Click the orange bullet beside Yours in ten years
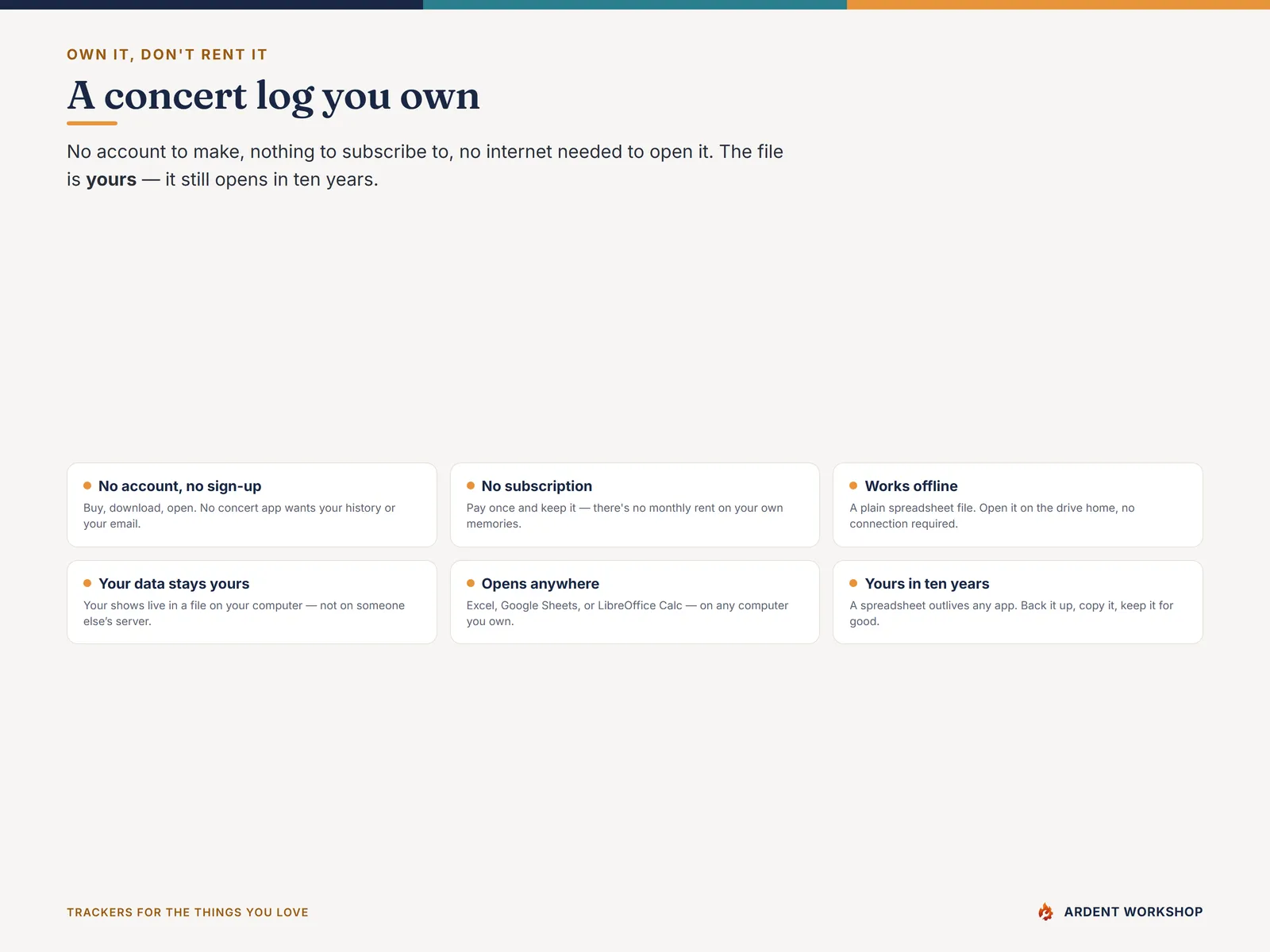The height and width of the screenshot is (952, 1270). coord(853,583)
